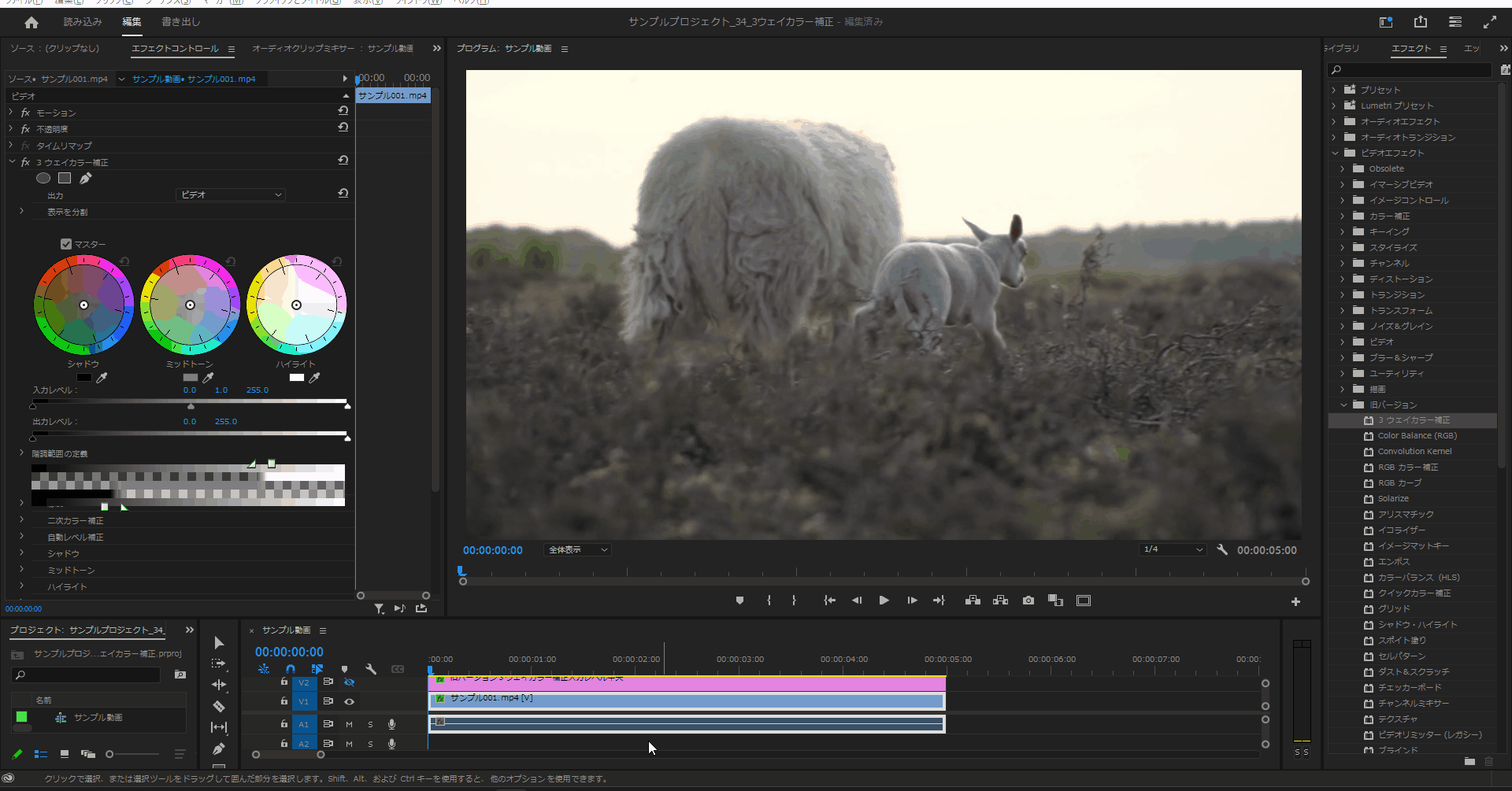The width and height of the screenshot is (1512, 791).
Task: Toggle the V2 track lock
Action: point(284,682)
